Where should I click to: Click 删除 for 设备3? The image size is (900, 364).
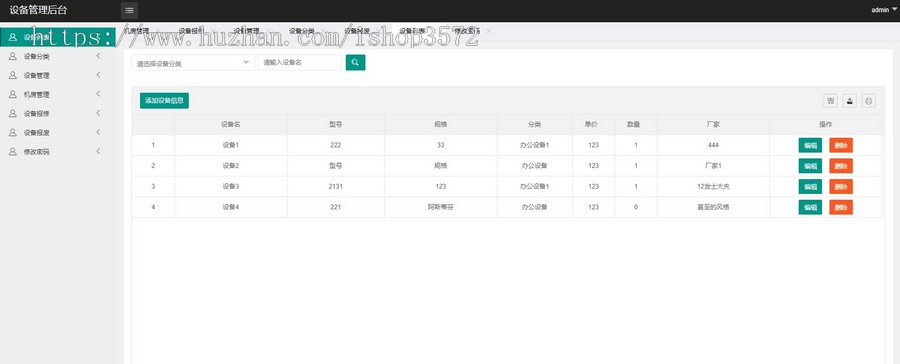[x=841, y=187]
